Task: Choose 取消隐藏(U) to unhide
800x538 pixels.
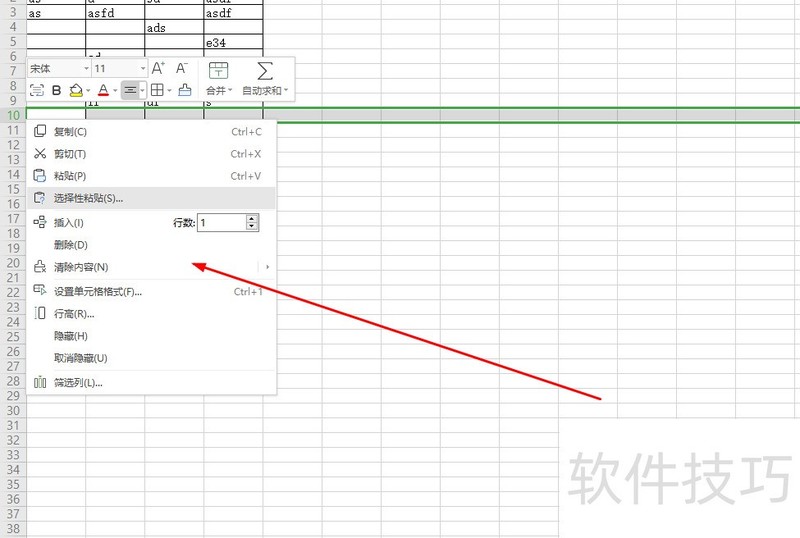Action: 151,358
